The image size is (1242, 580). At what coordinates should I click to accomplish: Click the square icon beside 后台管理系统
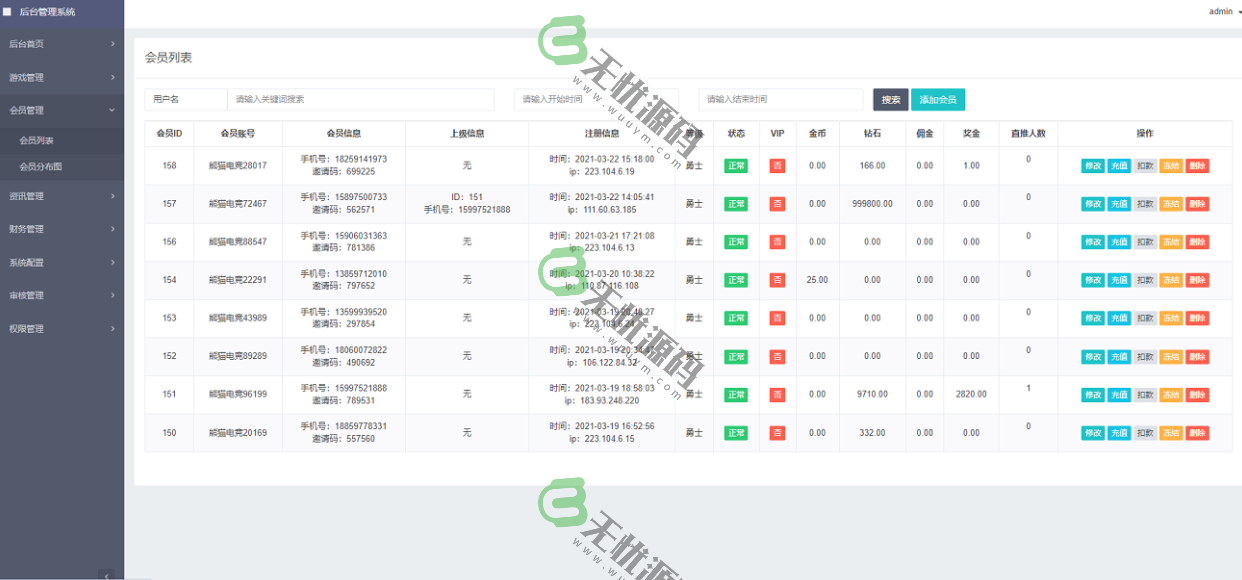coord(7,12)
